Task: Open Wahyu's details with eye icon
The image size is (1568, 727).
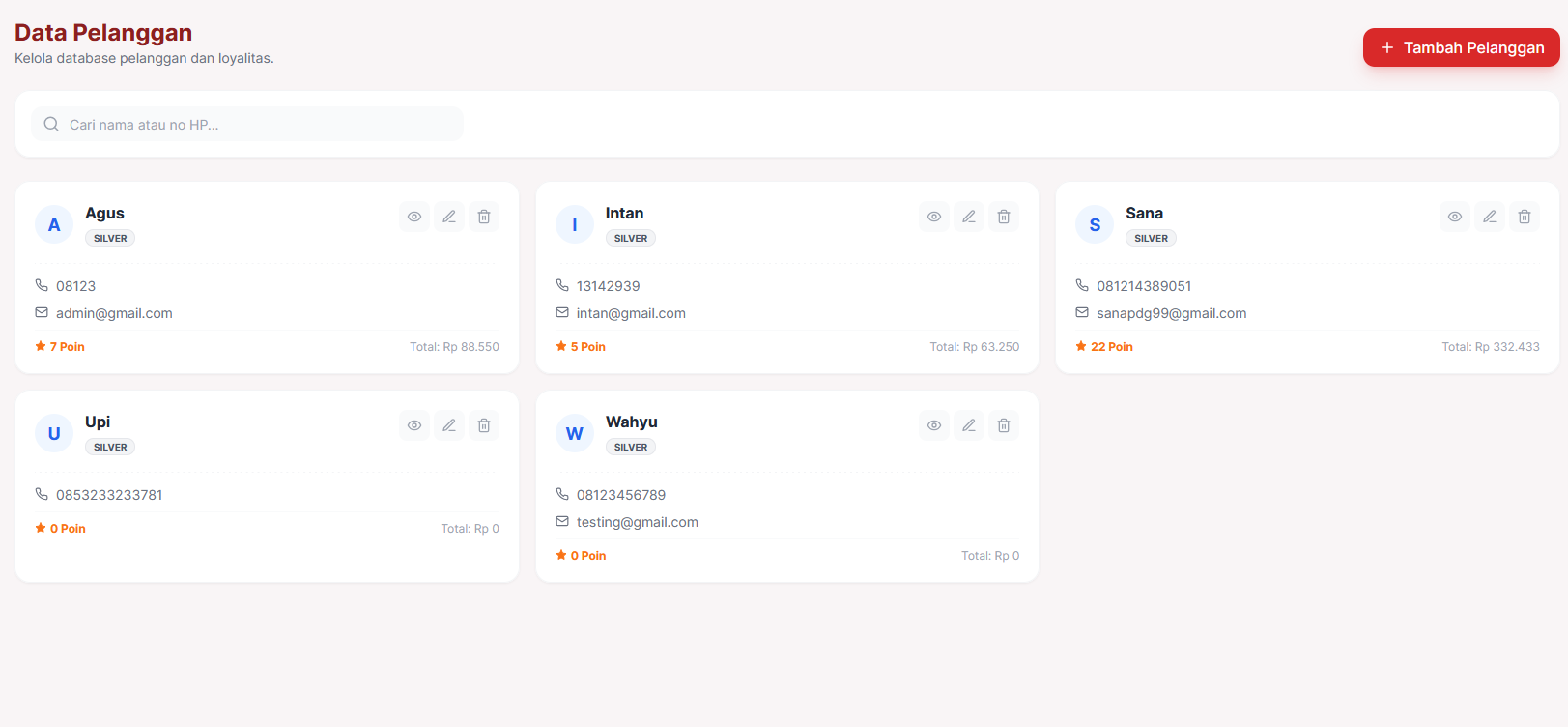Action: [x=934, y=425]
